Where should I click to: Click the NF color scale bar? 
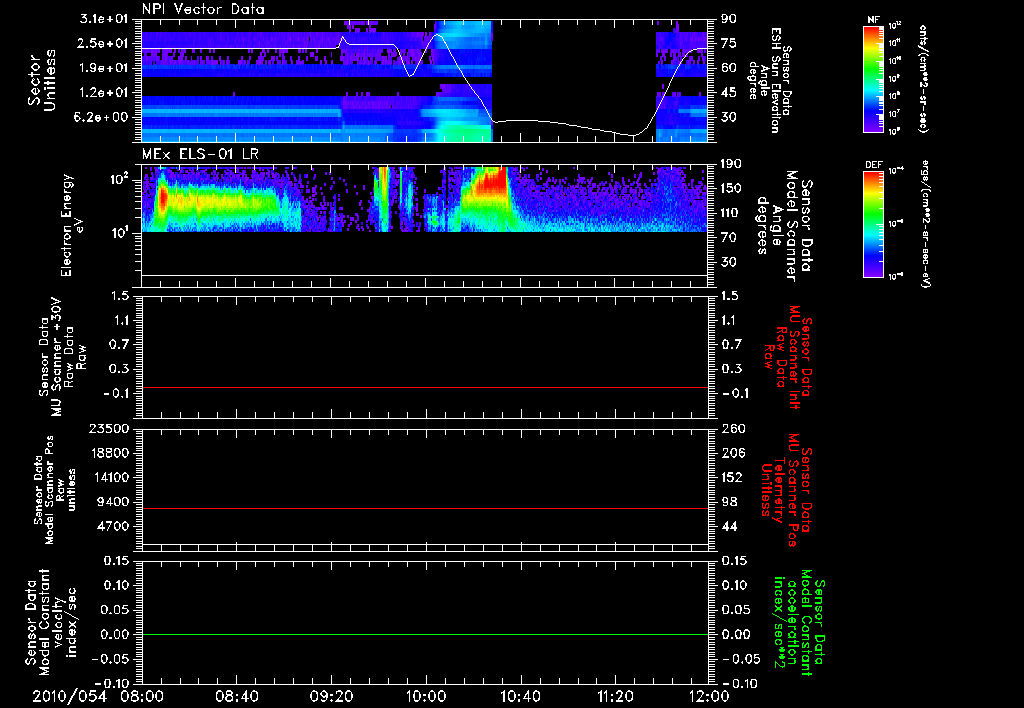[x=873, y=78]
